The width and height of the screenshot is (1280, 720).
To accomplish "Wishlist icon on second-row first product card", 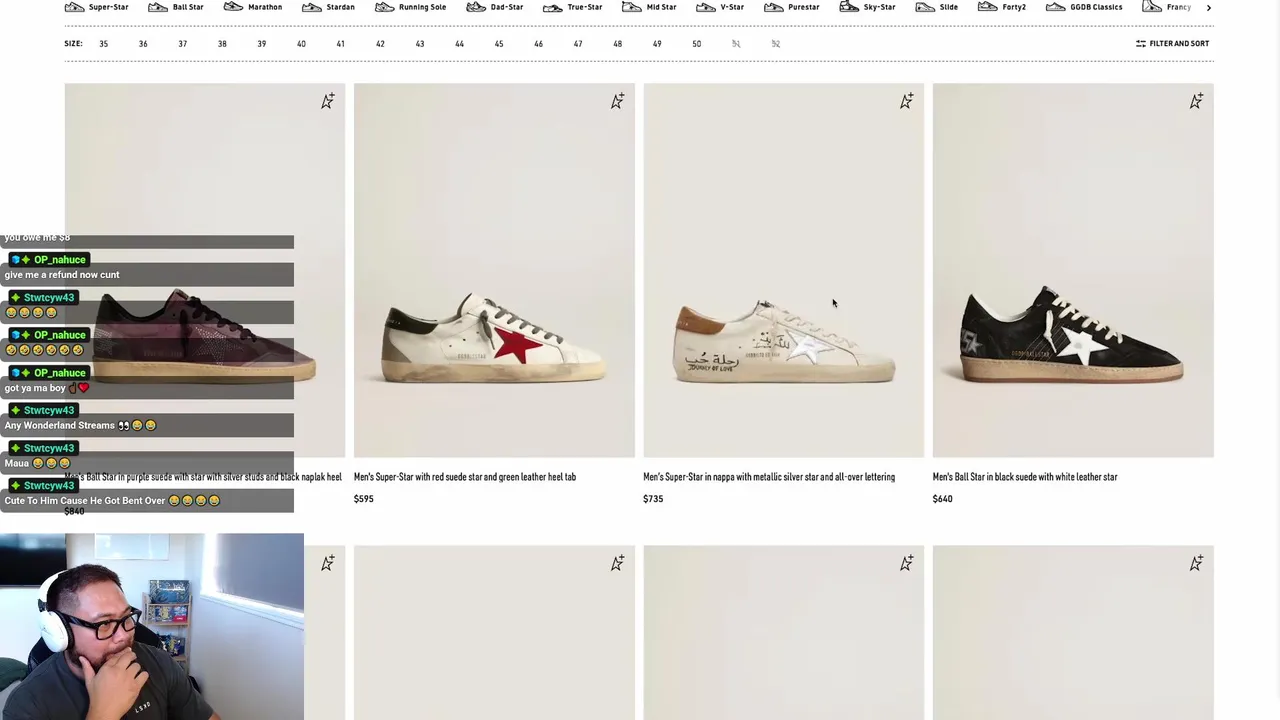I will (x=328, y=564).
